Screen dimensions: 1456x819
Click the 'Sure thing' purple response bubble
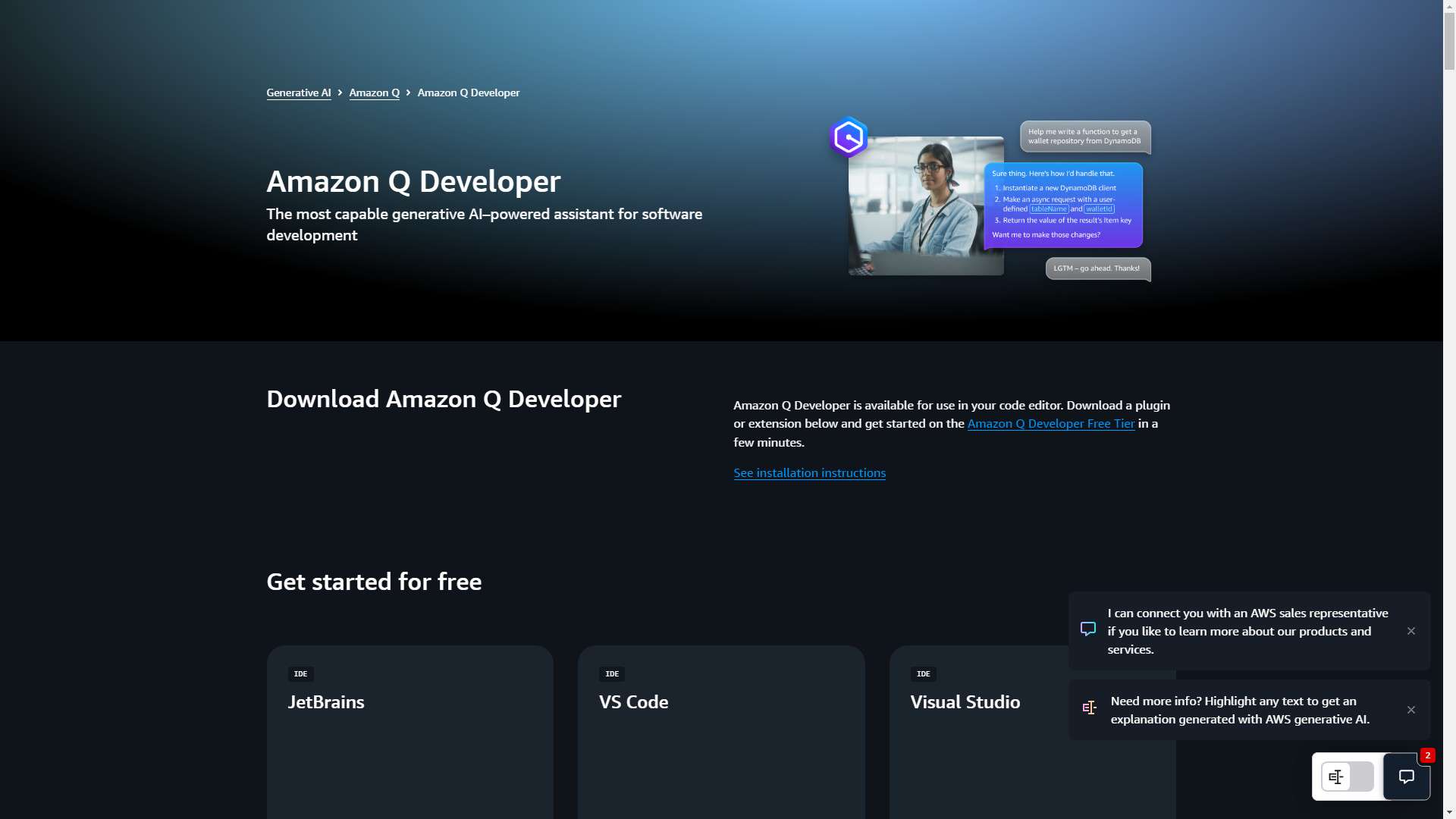1063,205
